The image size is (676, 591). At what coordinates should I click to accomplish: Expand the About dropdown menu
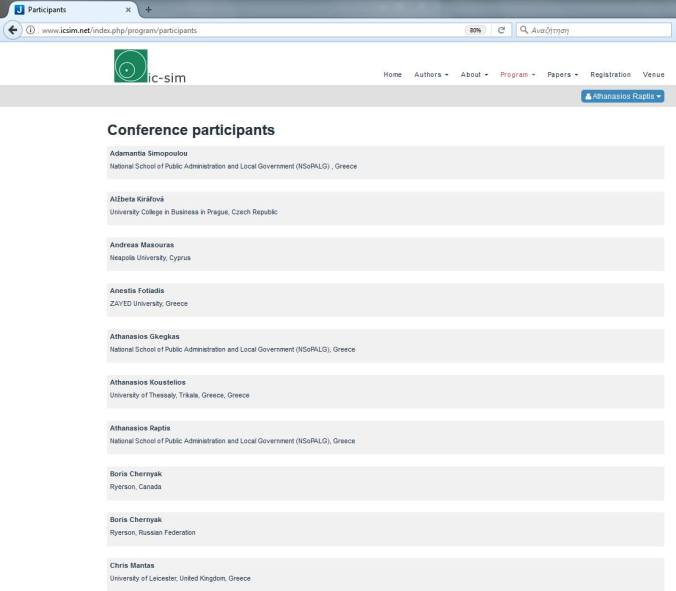coord(474,75)
